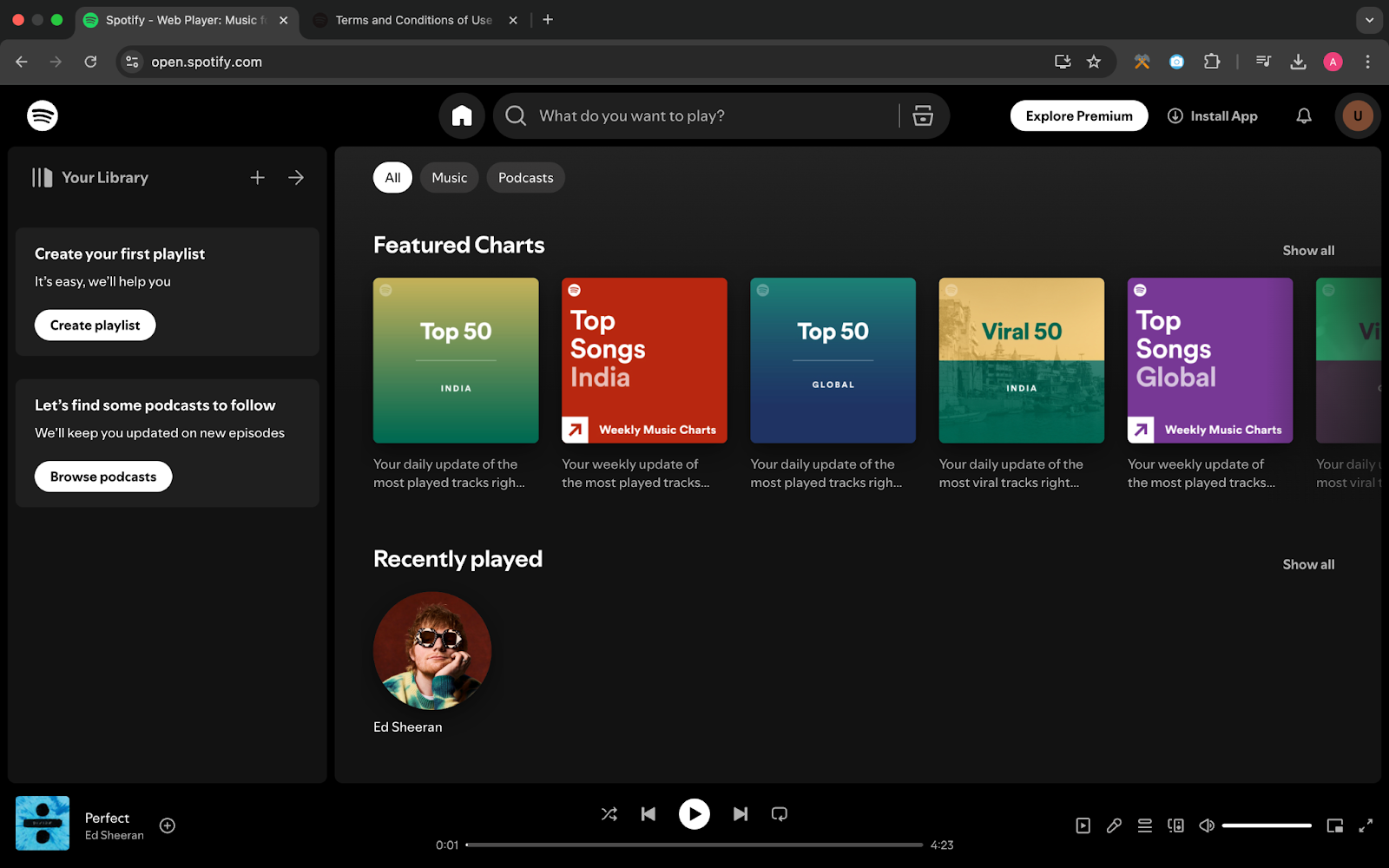Open the Browse icon in search bar
1389x868 pixels.
click(923, 115)
